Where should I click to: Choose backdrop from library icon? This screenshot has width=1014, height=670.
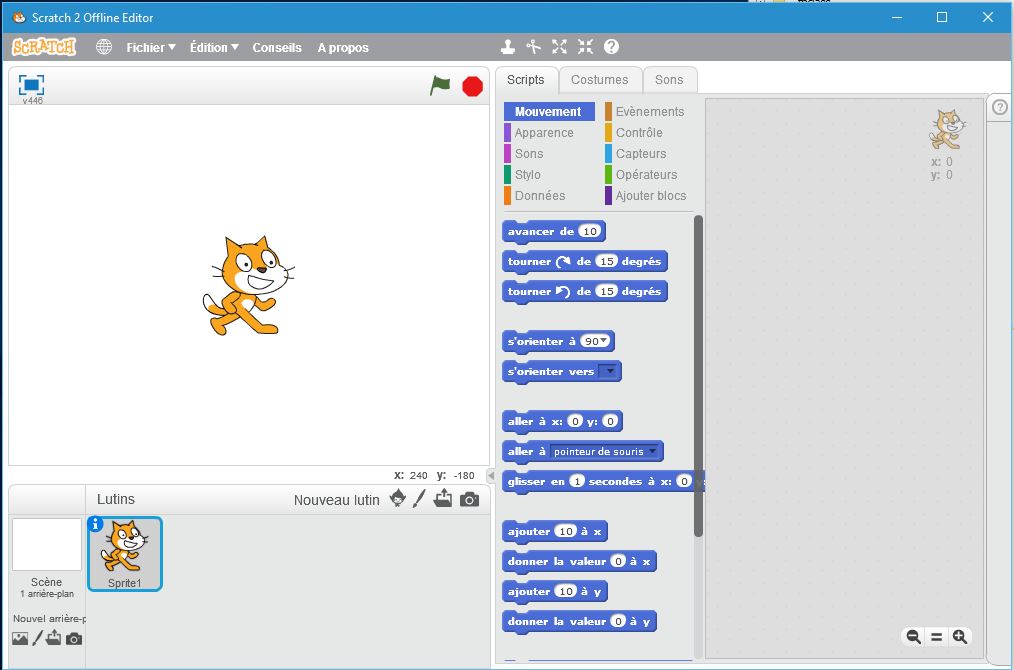(20, 639)
